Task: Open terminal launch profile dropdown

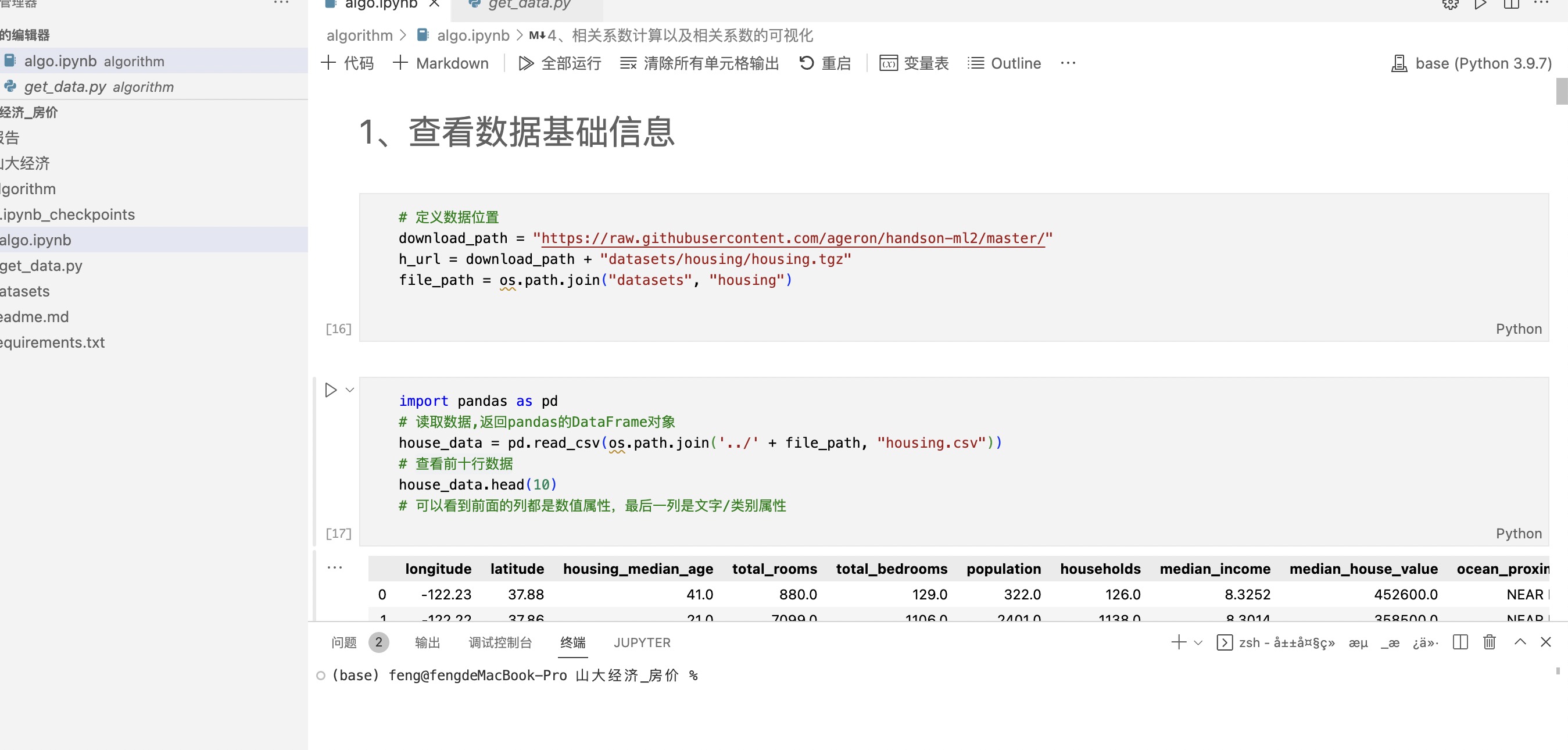Action: pos(1198,642)
